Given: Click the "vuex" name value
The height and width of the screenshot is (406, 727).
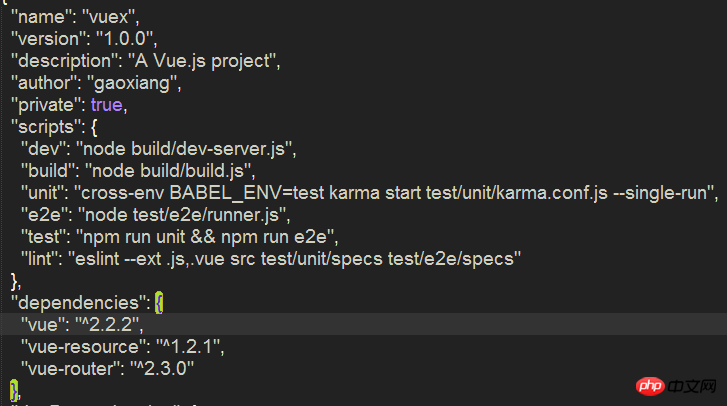Looking at the screenshot, I should pos(108,17).
